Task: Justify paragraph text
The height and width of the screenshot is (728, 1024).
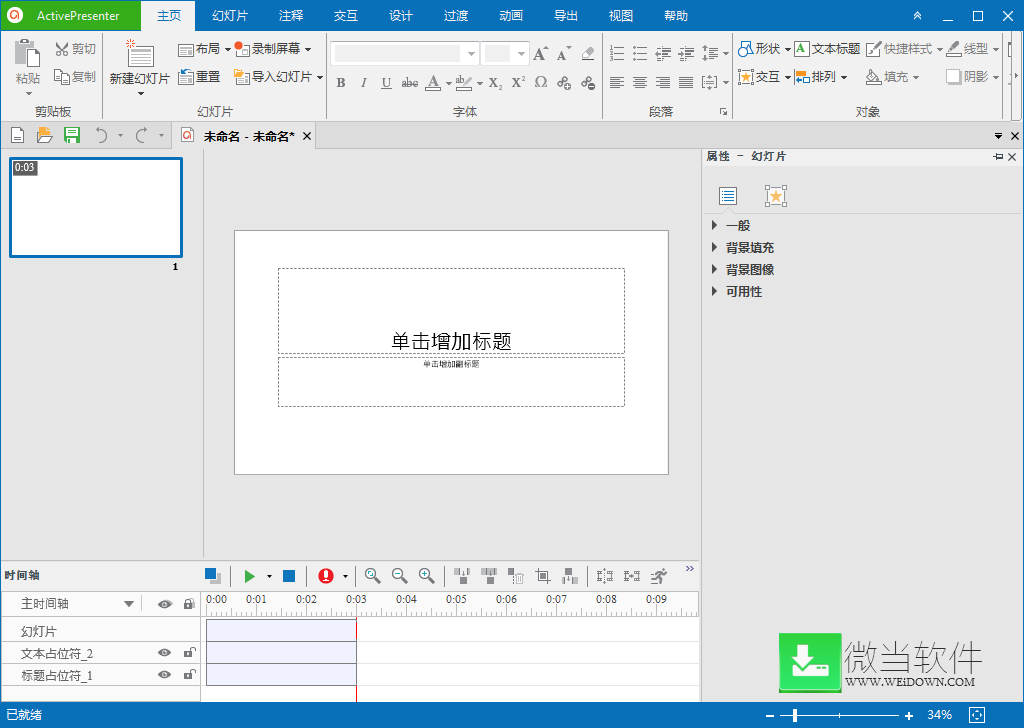Action: tap(686, 82)
